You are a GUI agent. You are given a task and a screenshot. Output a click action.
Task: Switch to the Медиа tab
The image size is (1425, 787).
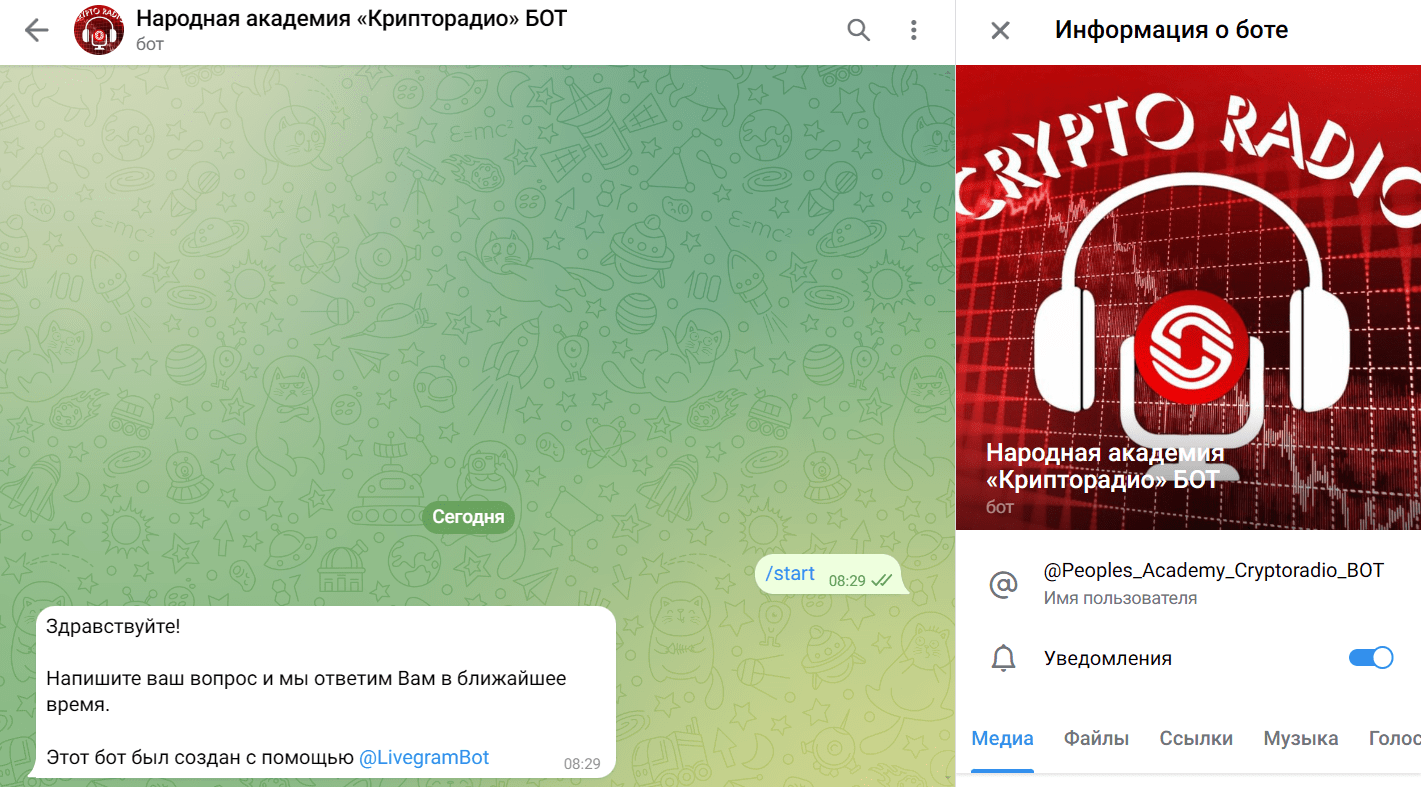point(1002,739)
